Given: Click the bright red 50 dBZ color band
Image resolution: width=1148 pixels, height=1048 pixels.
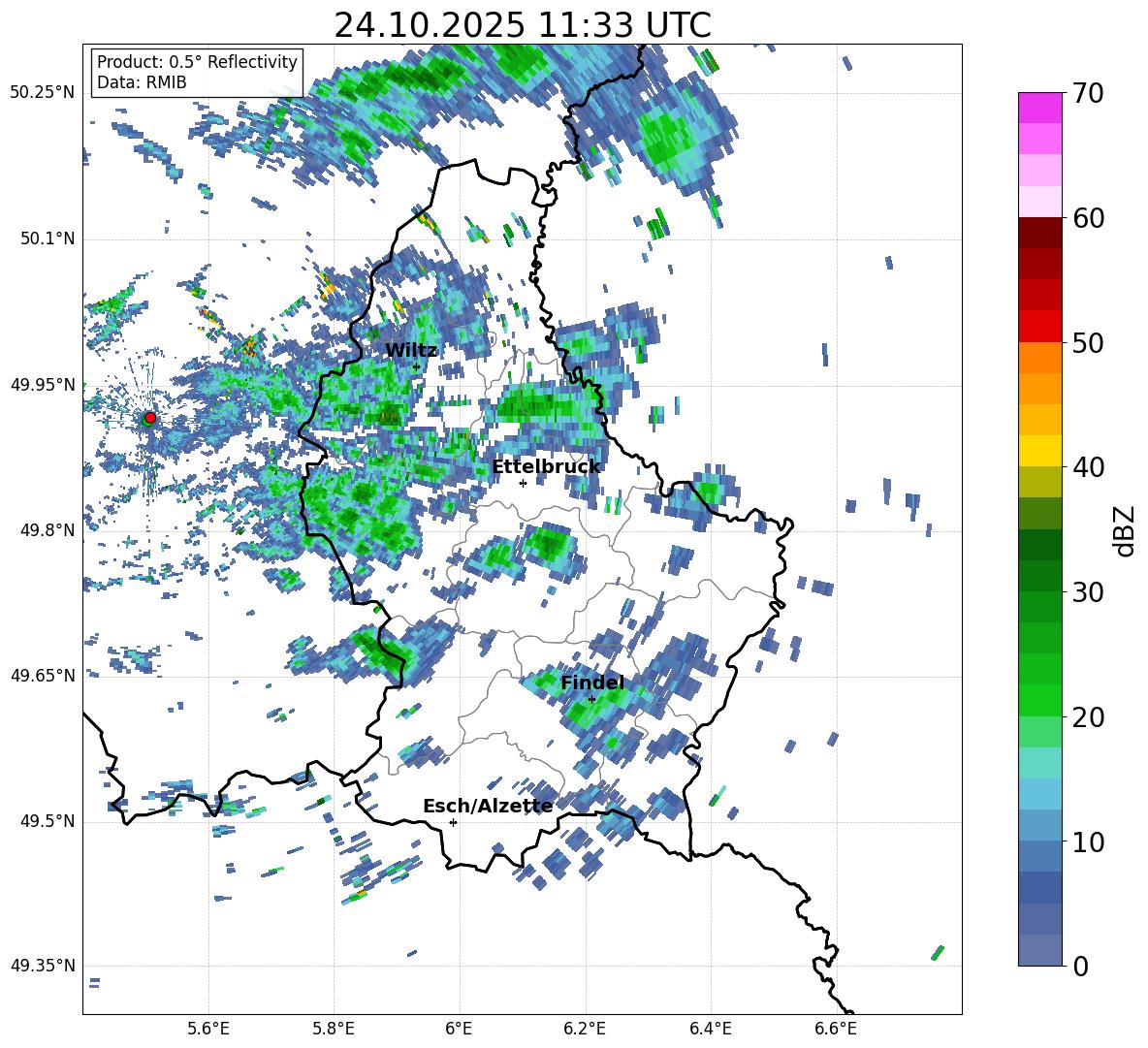Looking at the screenshot, I should click(1040, 327).
